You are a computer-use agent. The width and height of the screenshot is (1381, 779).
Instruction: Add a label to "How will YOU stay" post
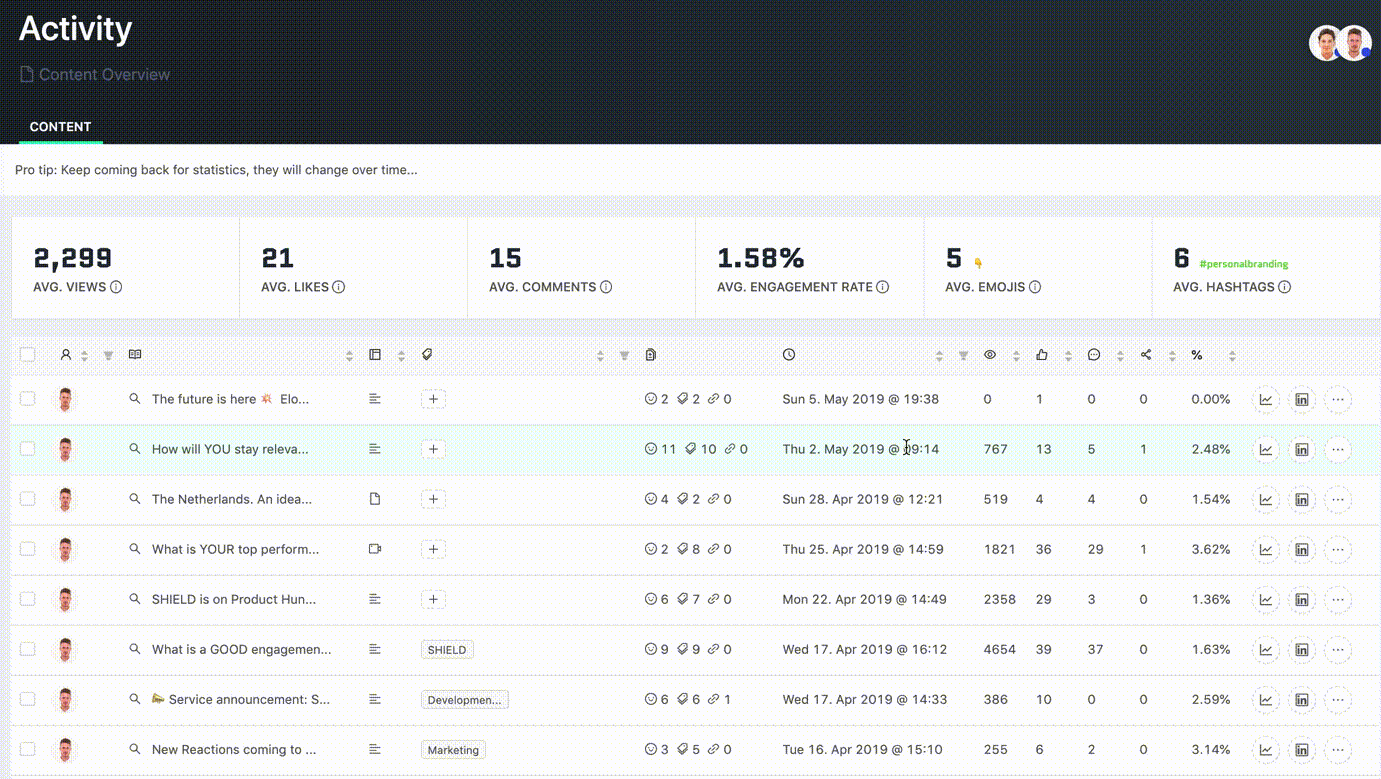[x=433, y=449]
